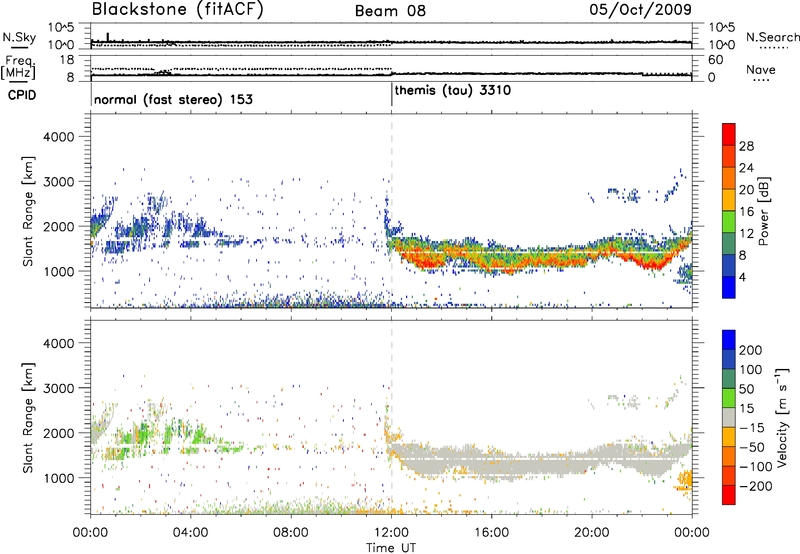Click the '-100' Velocity colorbar tick label

756,467
